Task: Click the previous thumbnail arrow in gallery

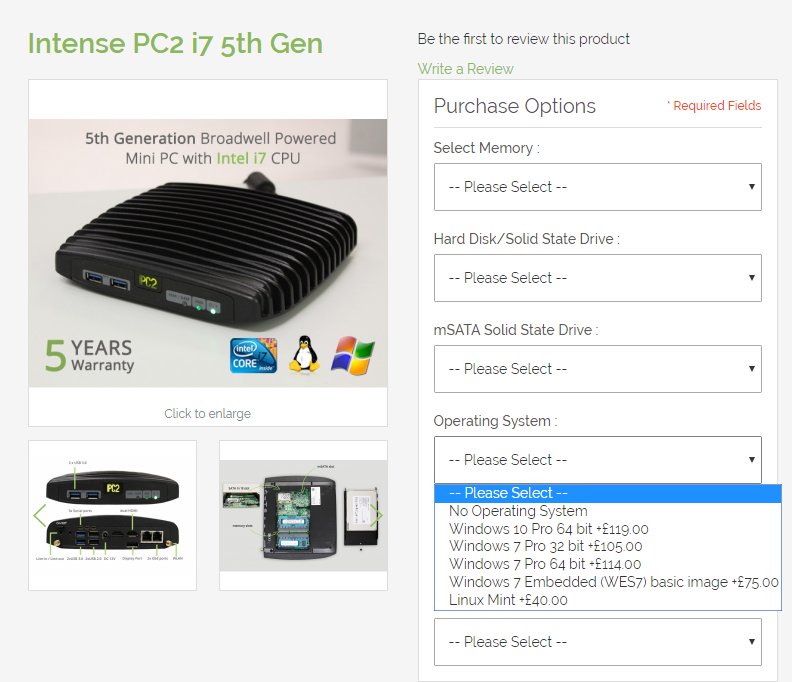Action: point(40,515)
